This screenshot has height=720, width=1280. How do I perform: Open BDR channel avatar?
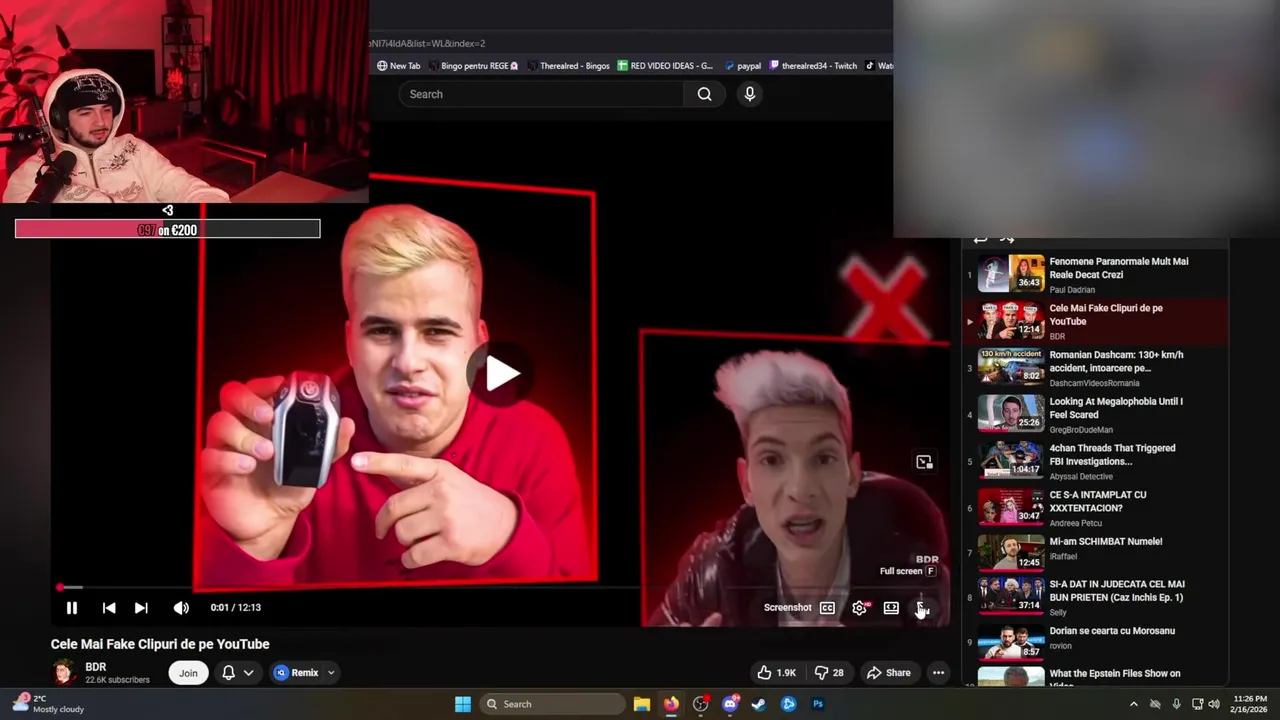point(65,672)
